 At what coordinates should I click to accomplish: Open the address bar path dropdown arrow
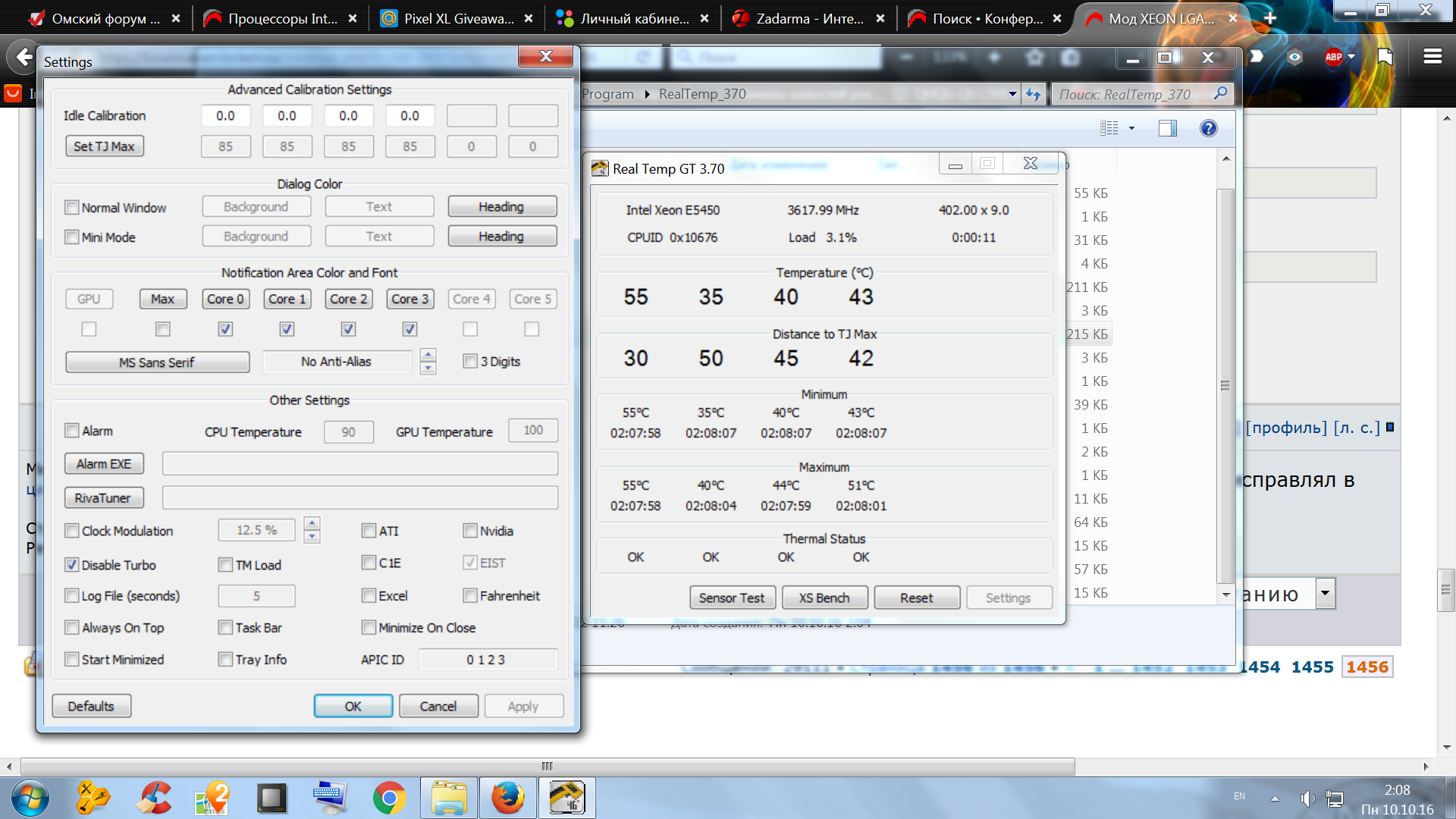(x=1012, y=94)
